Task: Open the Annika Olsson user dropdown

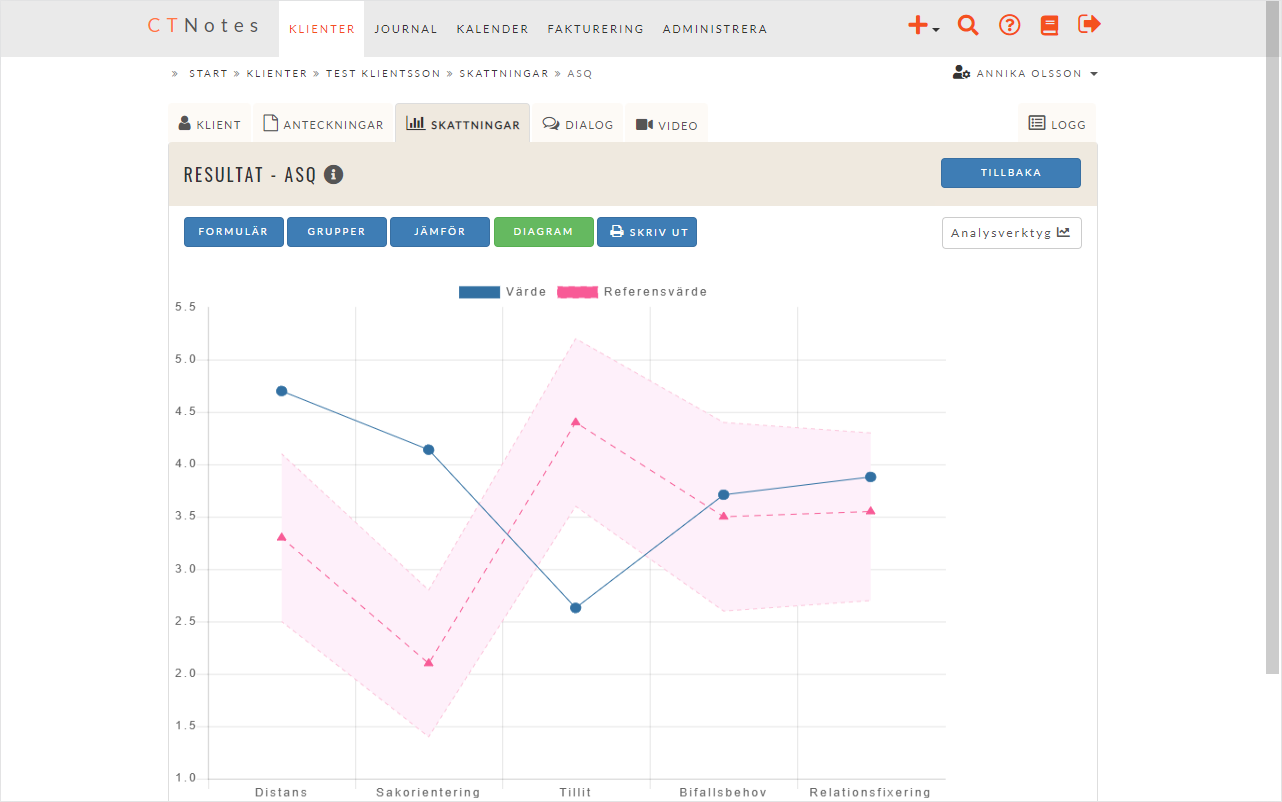Action: 1025,74
